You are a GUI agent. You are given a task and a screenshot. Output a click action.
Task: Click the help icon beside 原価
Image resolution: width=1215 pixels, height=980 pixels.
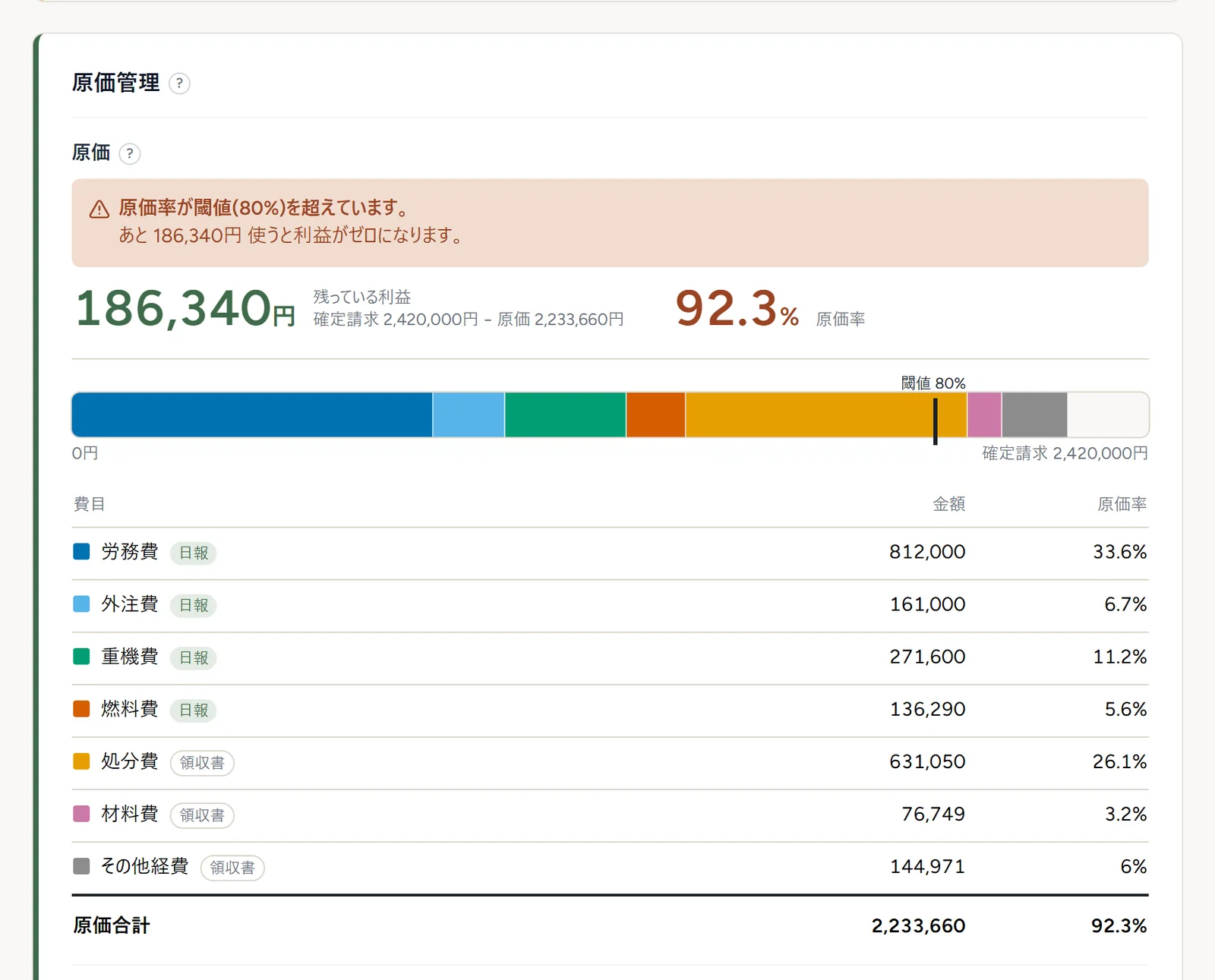130,153
